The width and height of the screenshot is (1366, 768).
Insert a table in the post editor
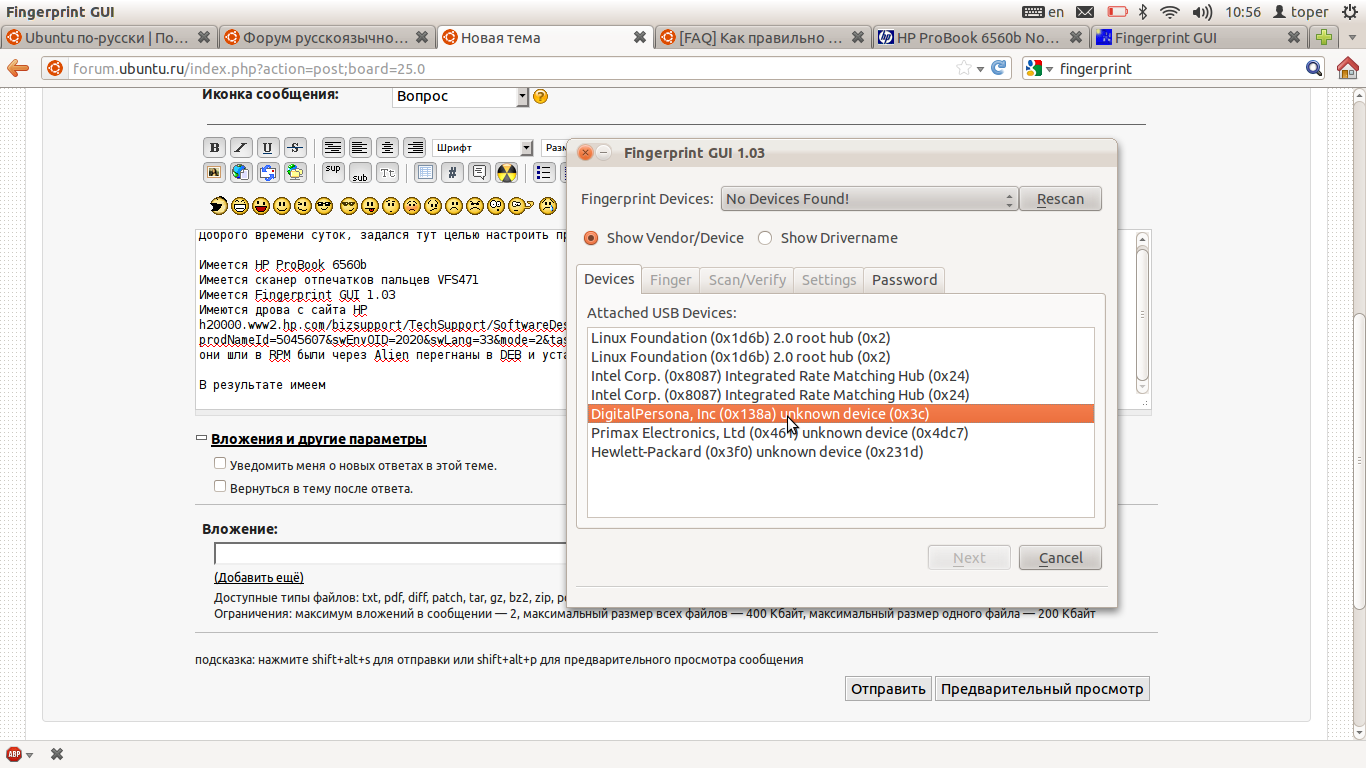tap(425, 173)
